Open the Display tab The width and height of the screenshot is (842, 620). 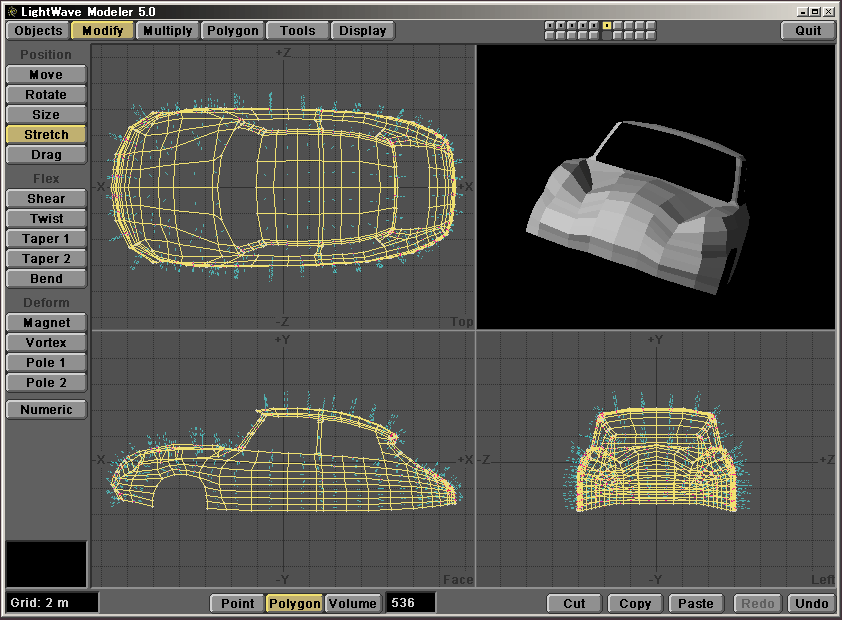[362, 30]
